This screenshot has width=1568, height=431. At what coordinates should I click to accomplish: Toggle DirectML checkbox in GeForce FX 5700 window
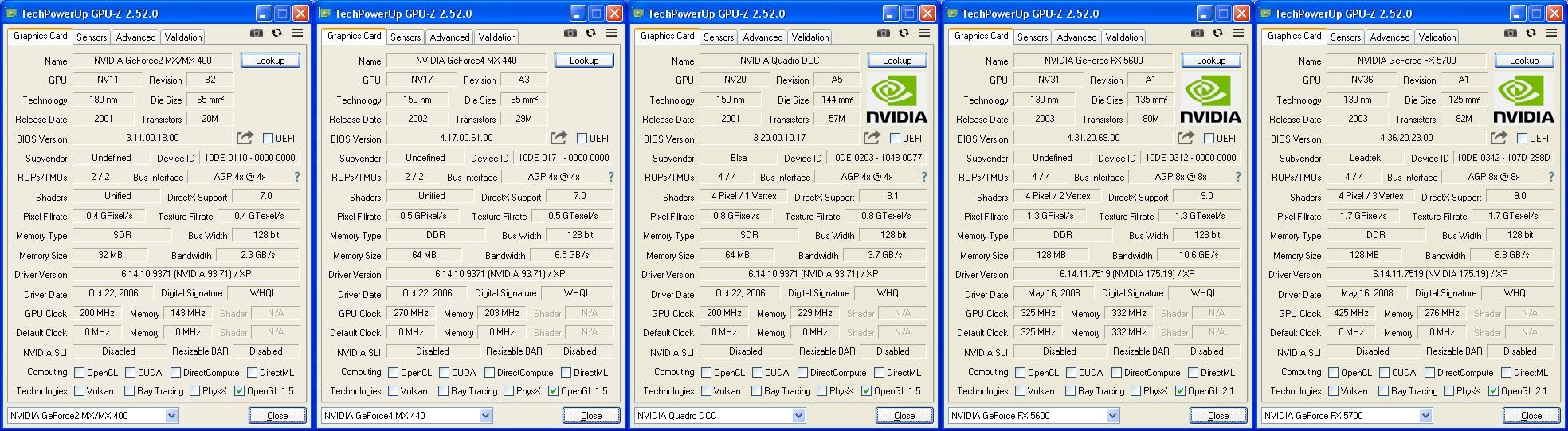(1506, 373)
